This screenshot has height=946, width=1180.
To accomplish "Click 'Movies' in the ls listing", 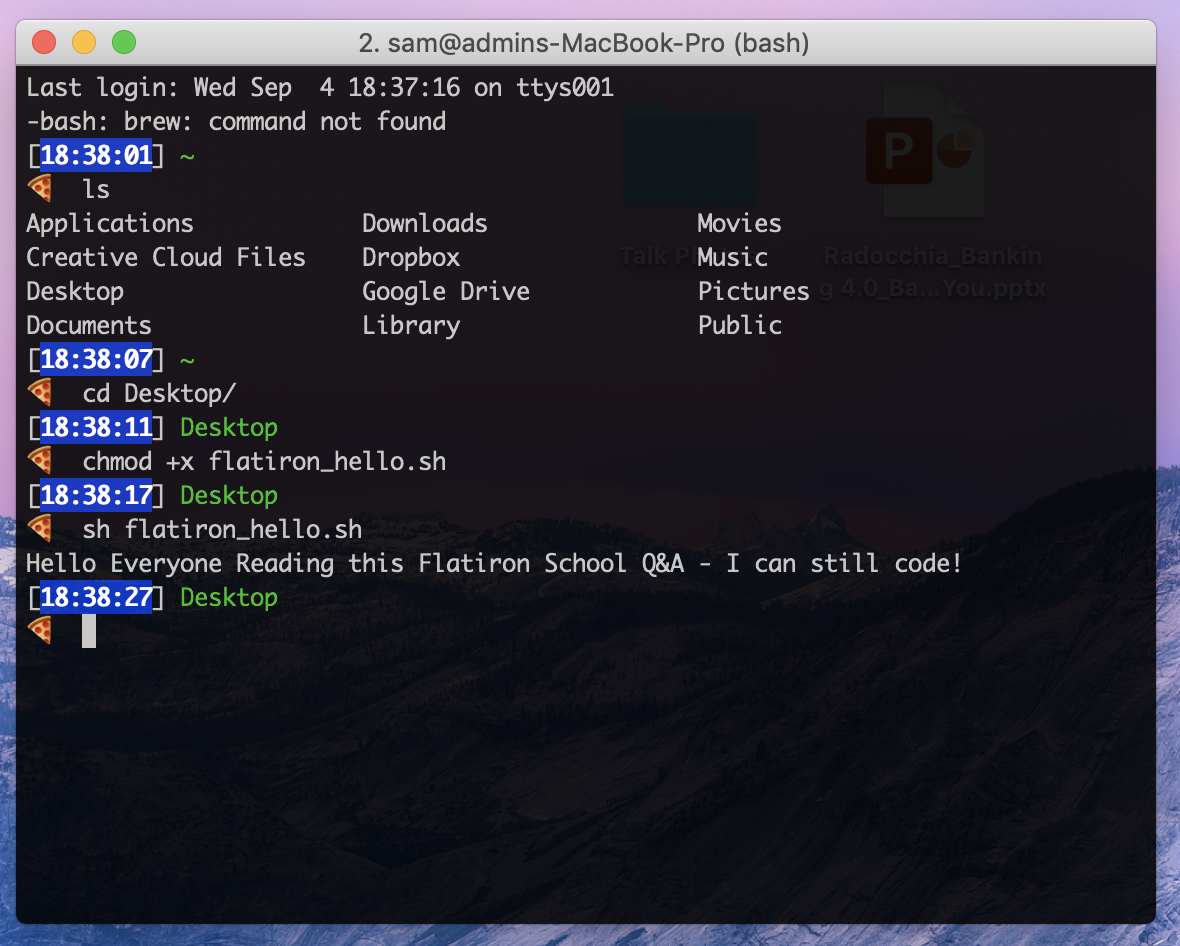I will pyautogui.click(x=739, y=224).
